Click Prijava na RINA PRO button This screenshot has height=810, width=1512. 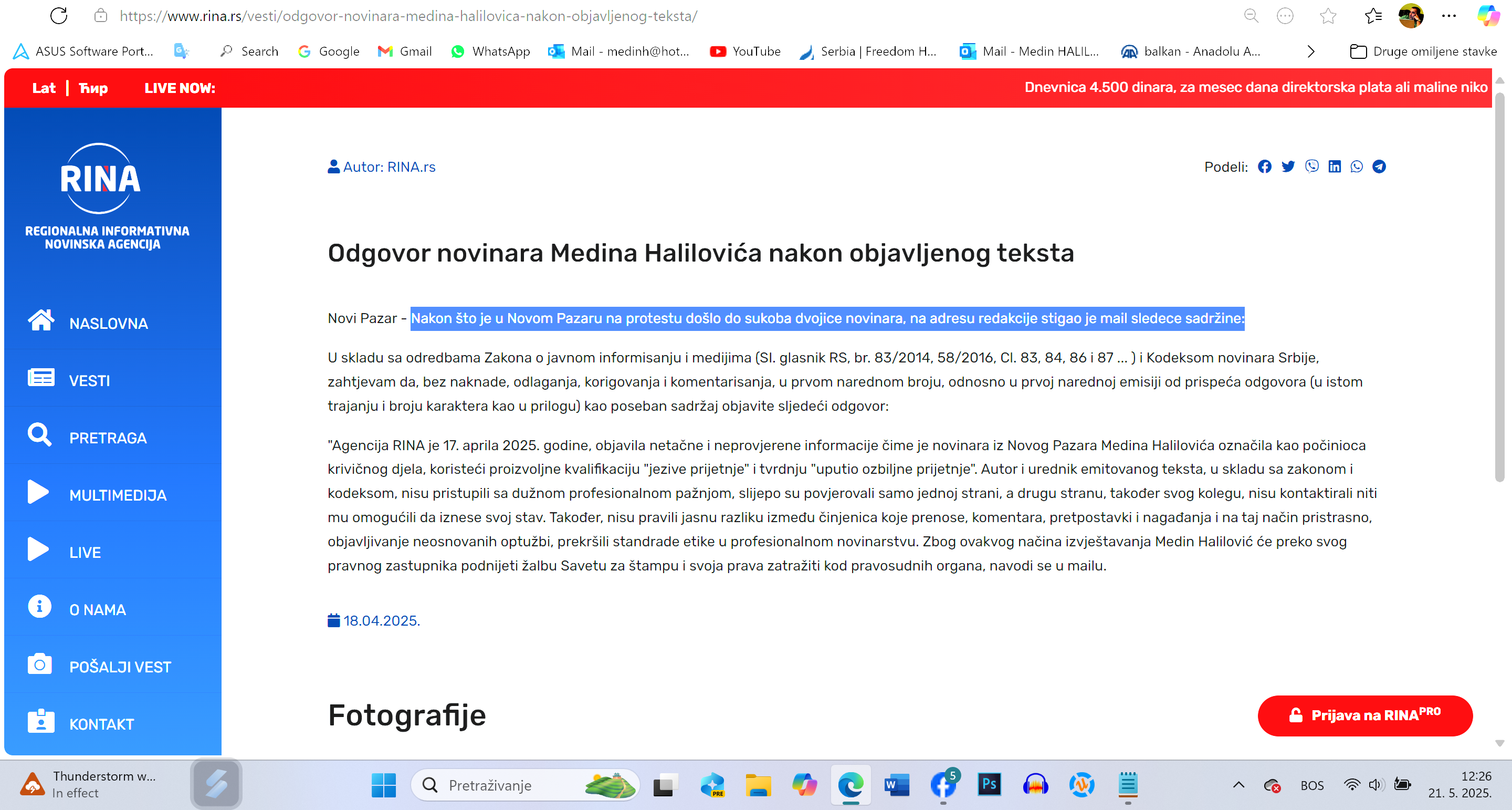[1364, 715]
